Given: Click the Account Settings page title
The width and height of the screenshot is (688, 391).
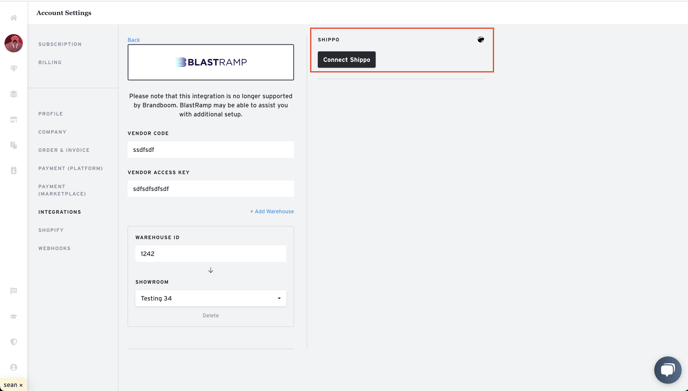Looking at the screenshot, I should tap(64, 13).
